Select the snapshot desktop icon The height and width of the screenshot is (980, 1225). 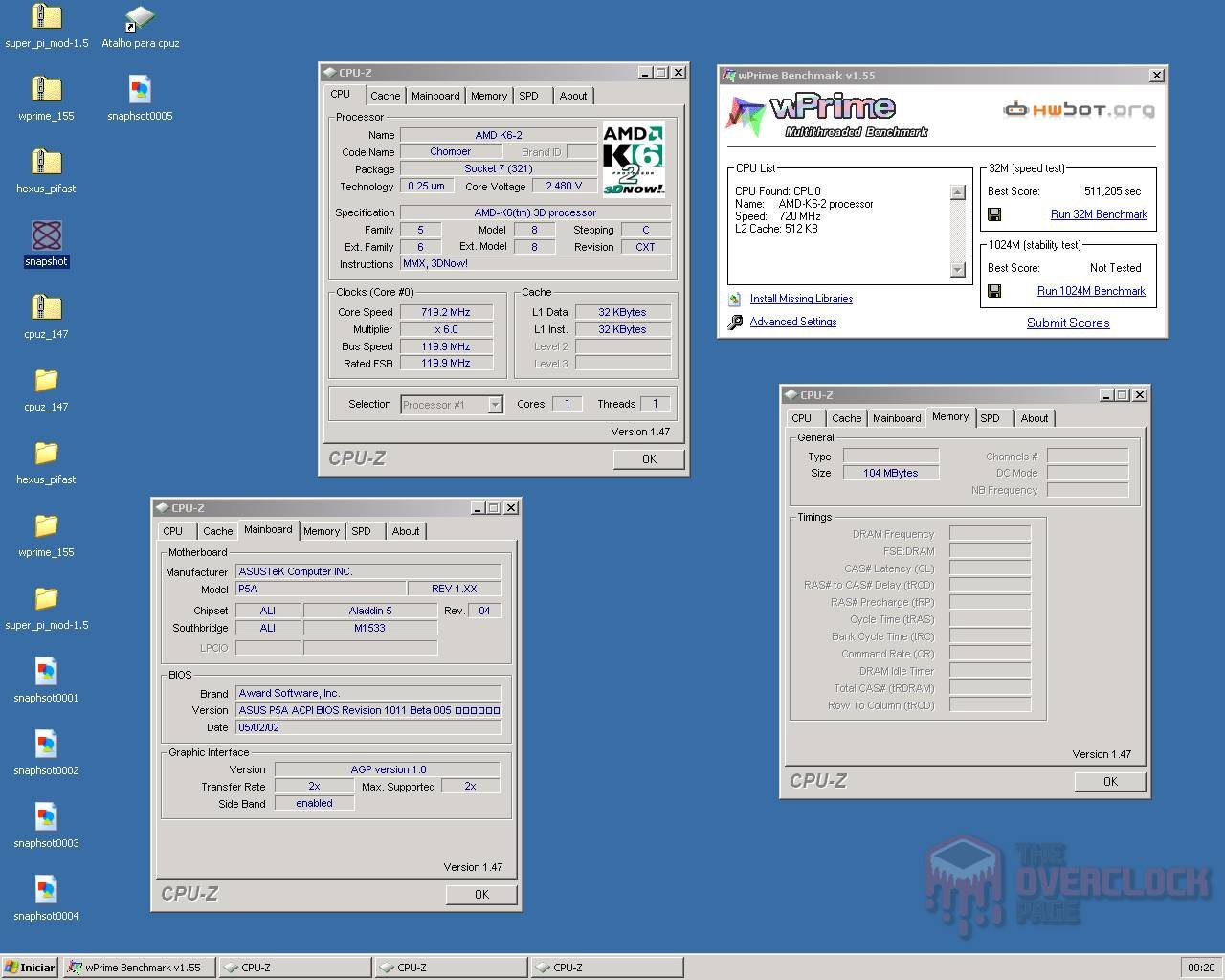point(46,235)
